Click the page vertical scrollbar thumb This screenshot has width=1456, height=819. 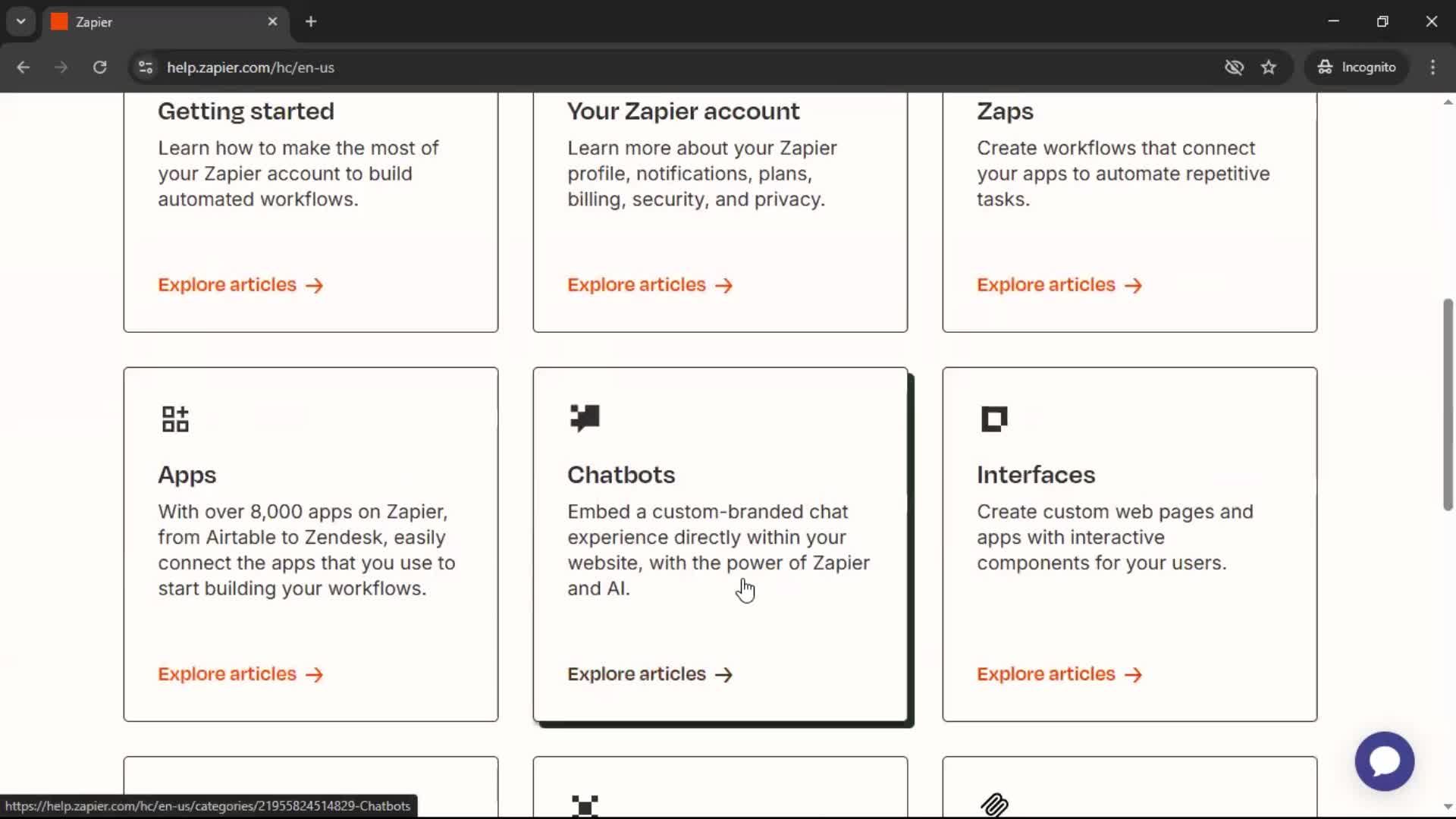pyautogui.click(x=1448, y=405)
